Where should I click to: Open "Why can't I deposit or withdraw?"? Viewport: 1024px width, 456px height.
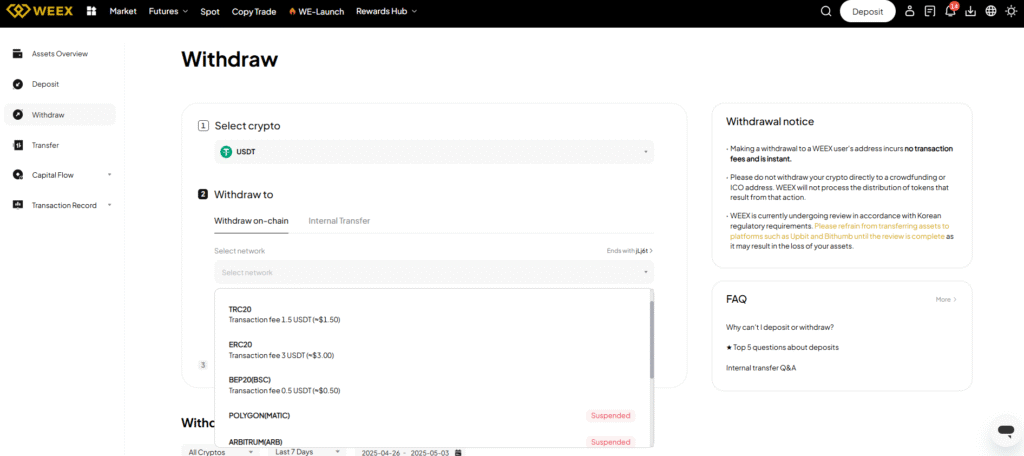pyautogui.click(x=780, y=327)
